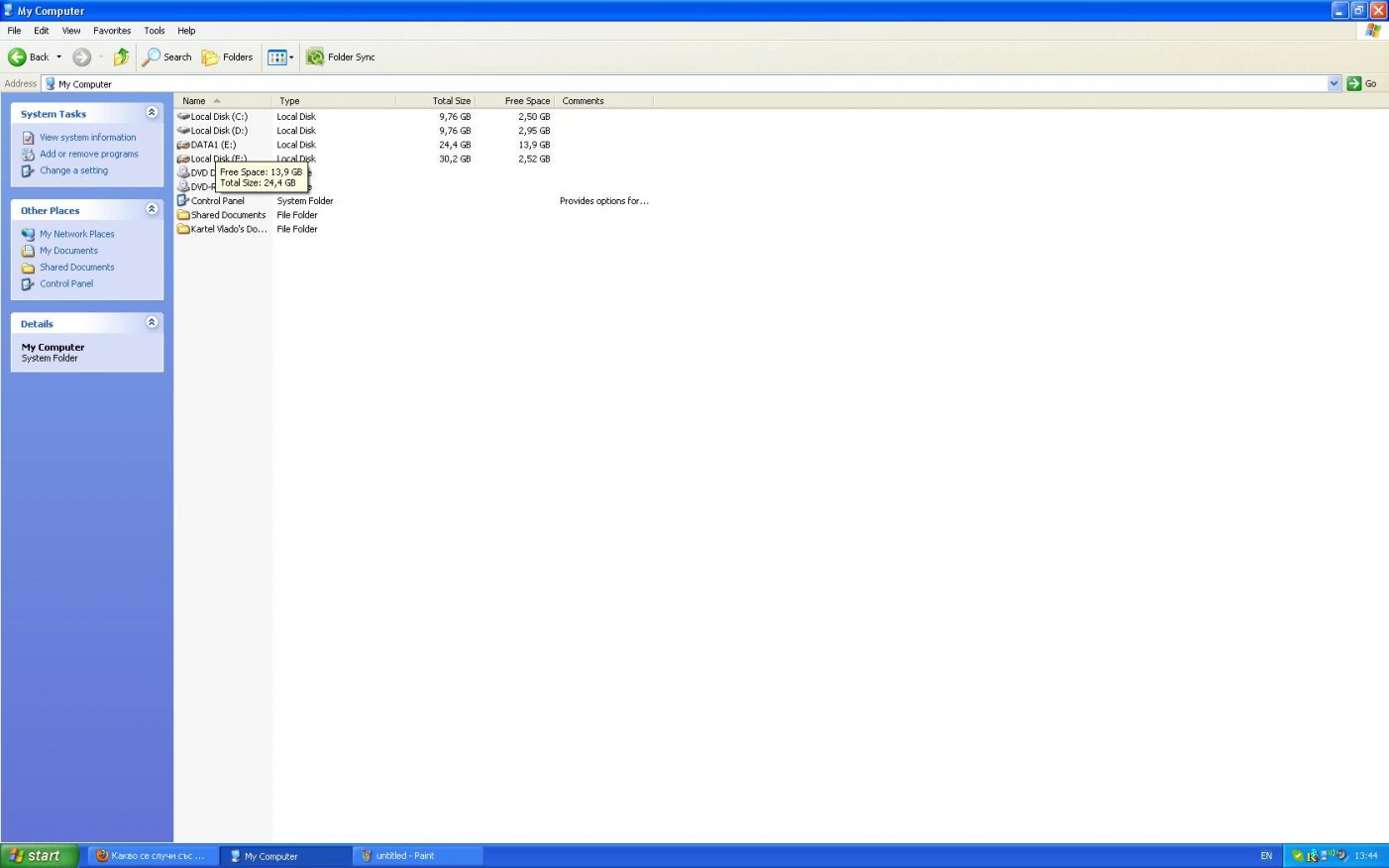Collapse the Details panel
The width and height of the screenshot is (1389, 868).
point(152,322)
